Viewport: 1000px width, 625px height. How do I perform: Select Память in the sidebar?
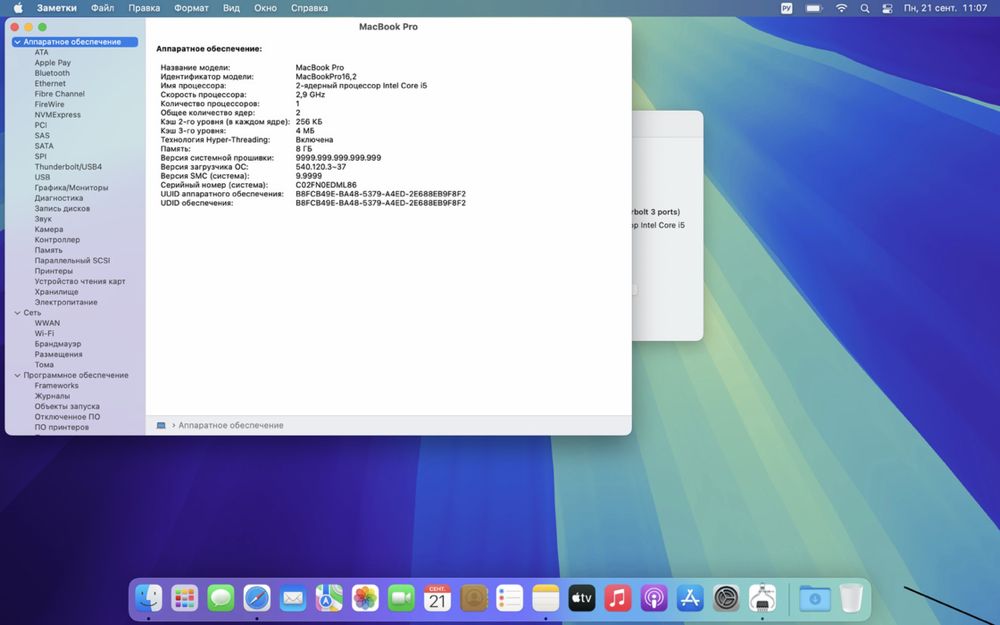click(x=48, y=251)
